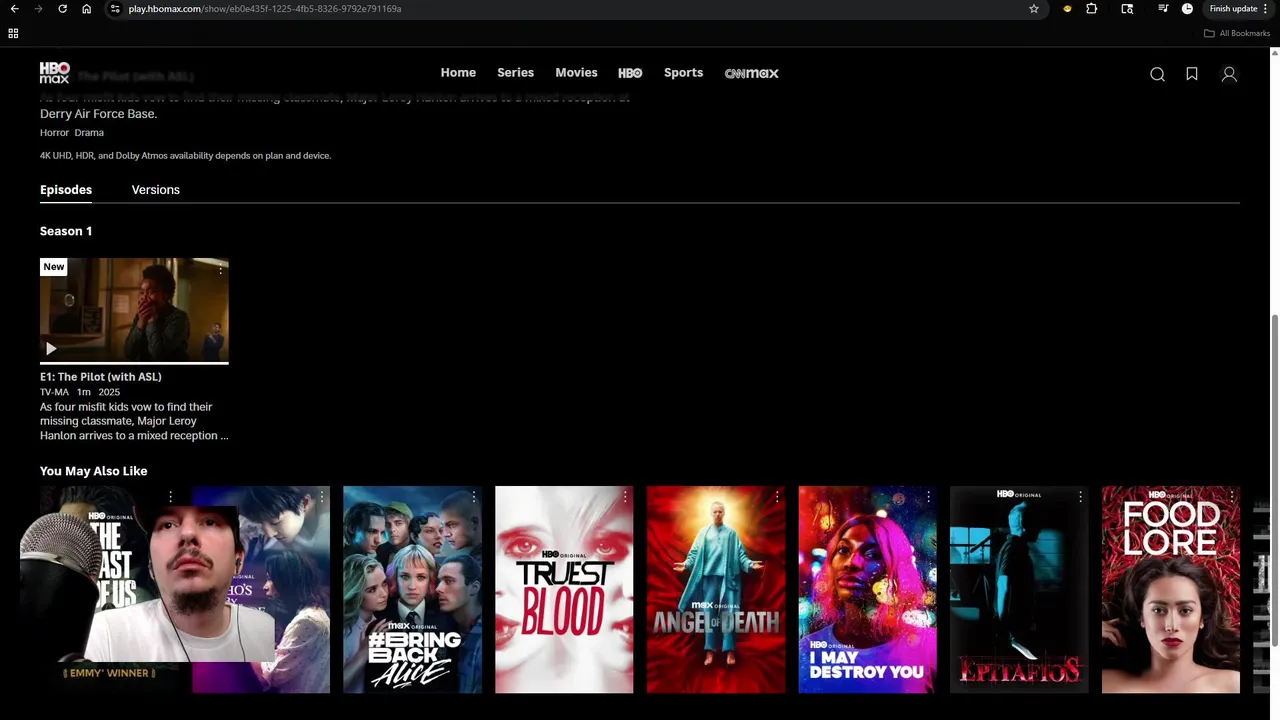
Task: Go to the Series menu item
Action: (515, 73)
